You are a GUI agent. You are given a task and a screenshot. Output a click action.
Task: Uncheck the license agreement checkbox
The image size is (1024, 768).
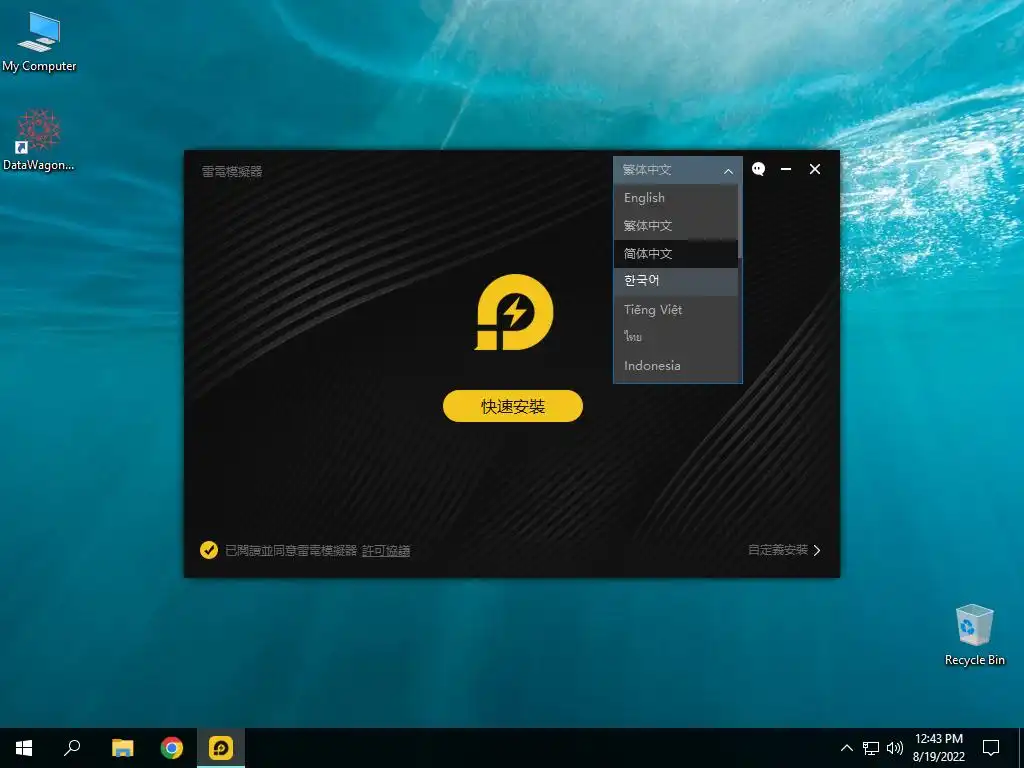[x=209, y=550]
